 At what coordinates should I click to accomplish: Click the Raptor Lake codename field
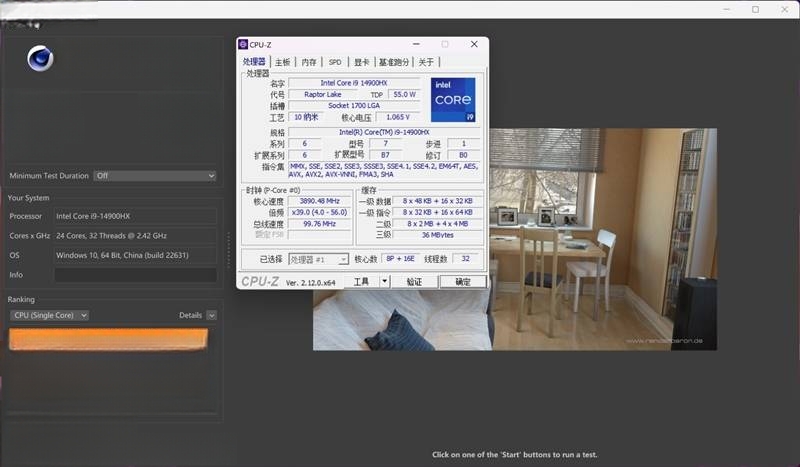click(323, 94)
